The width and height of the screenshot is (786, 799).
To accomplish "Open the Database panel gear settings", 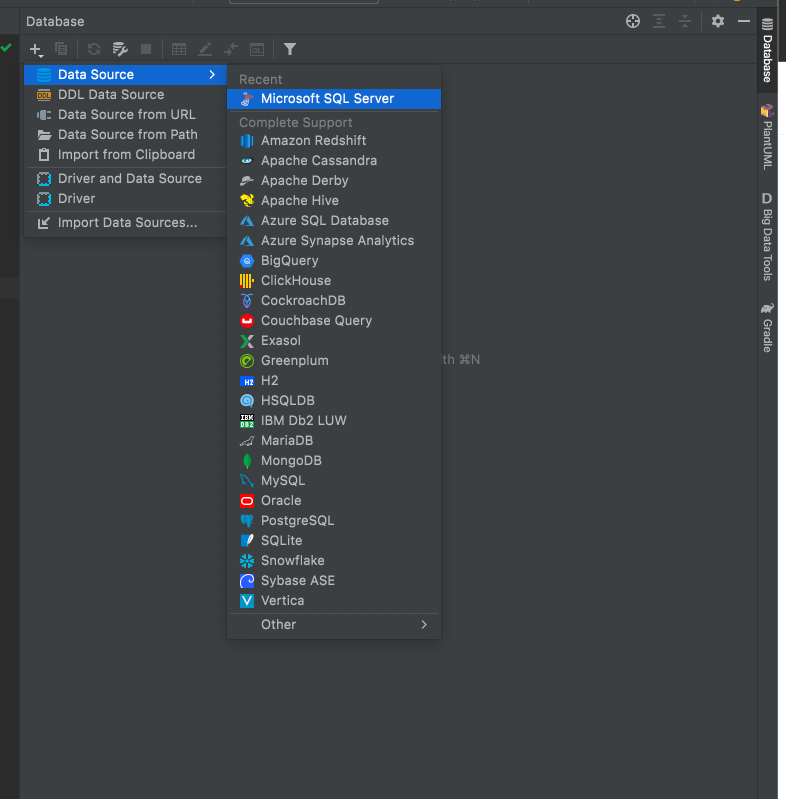I will coord(718,21).
